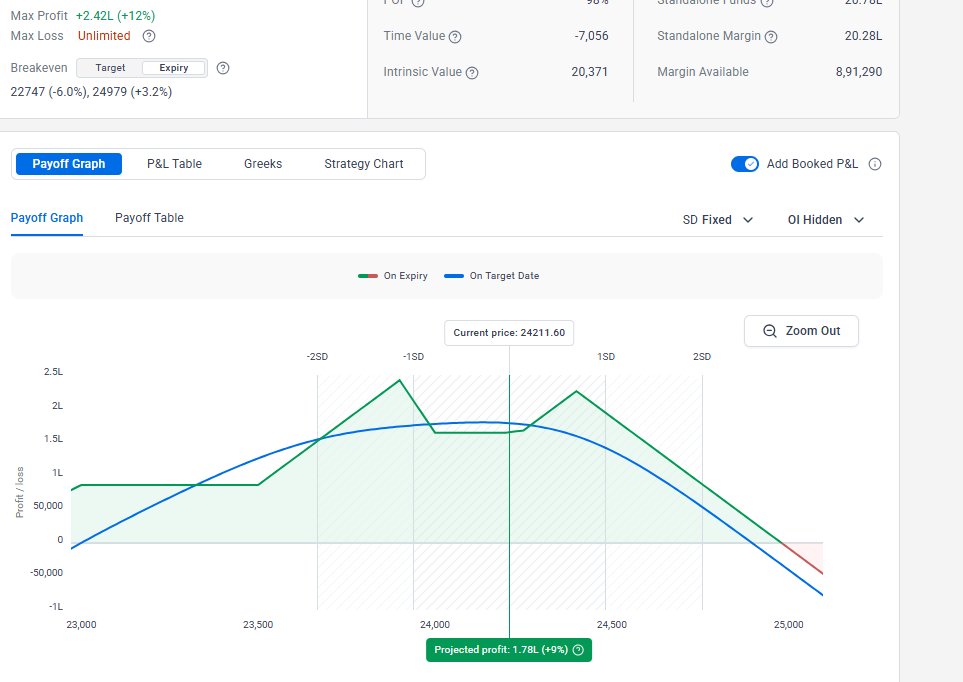Click magnifier icon in Zoom Out button
963x682 pixels.
[770, 331]
